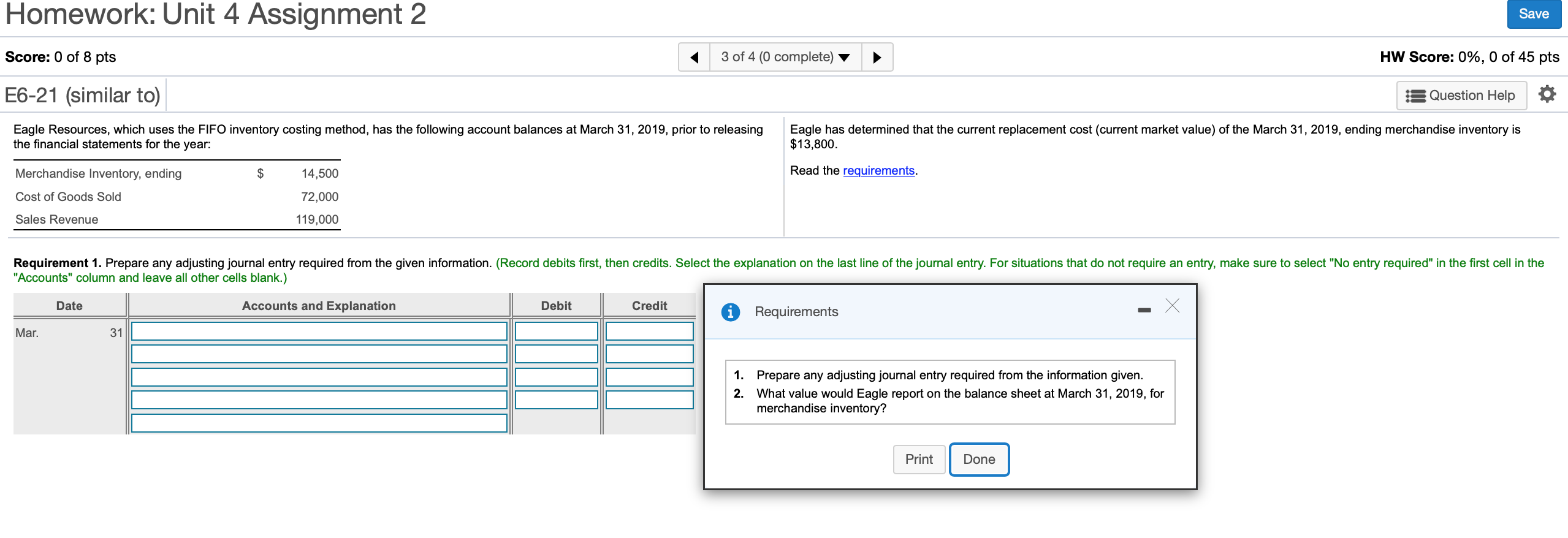1568x538 pixels.
Task: Click the Print button
Action: 919,459
